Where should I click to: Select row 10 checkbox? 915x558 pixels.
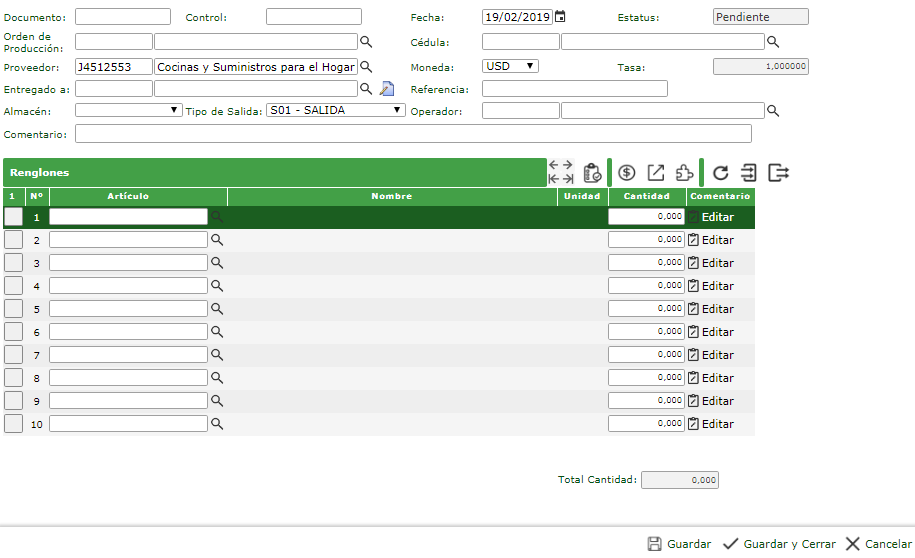tap(13, 423)
